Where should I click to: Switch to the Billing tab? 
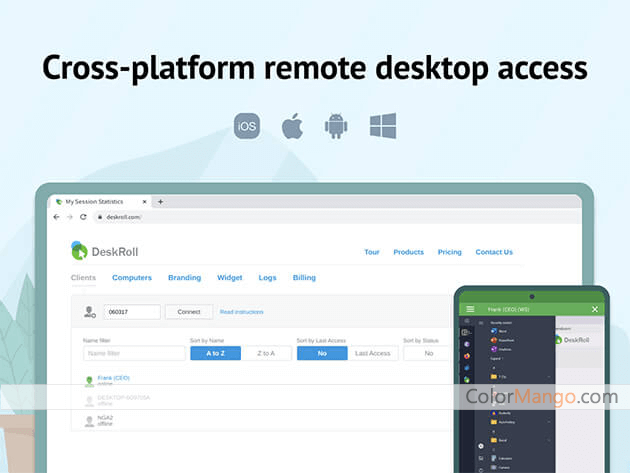click(304, 278)
